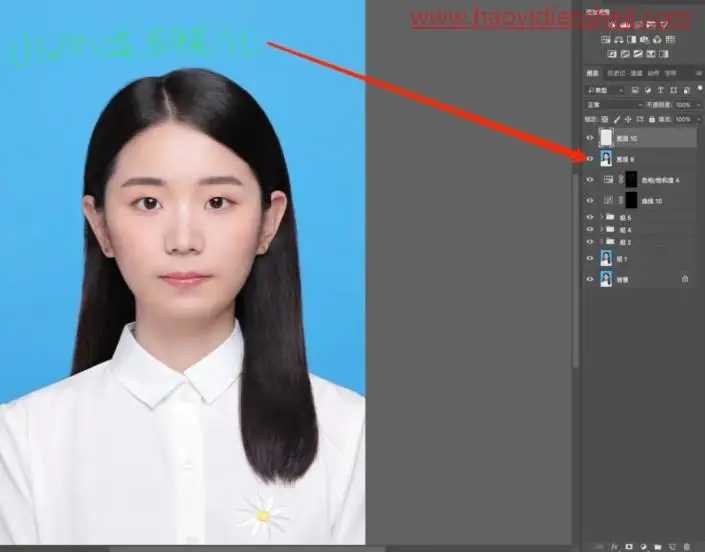Hide the 图 1 layer
Screen dimensions: 705x552
tap(590, 258)
